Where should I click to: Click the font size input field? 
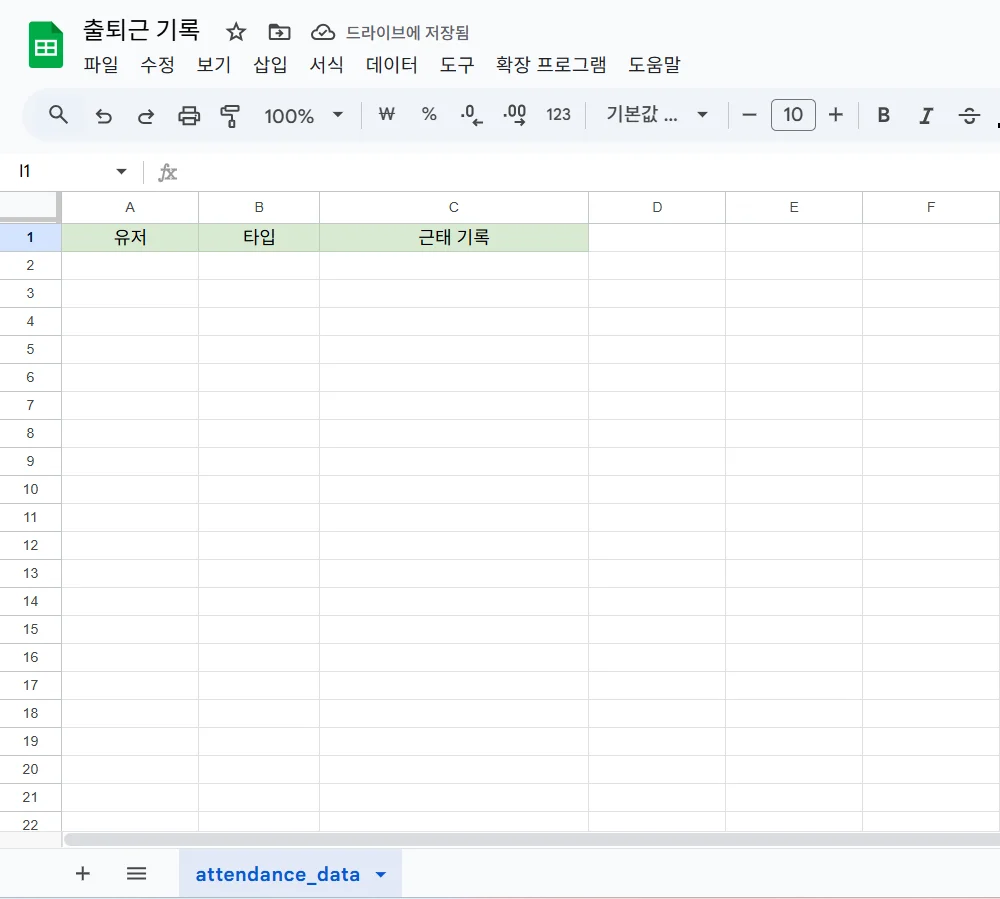pos(793,115)
